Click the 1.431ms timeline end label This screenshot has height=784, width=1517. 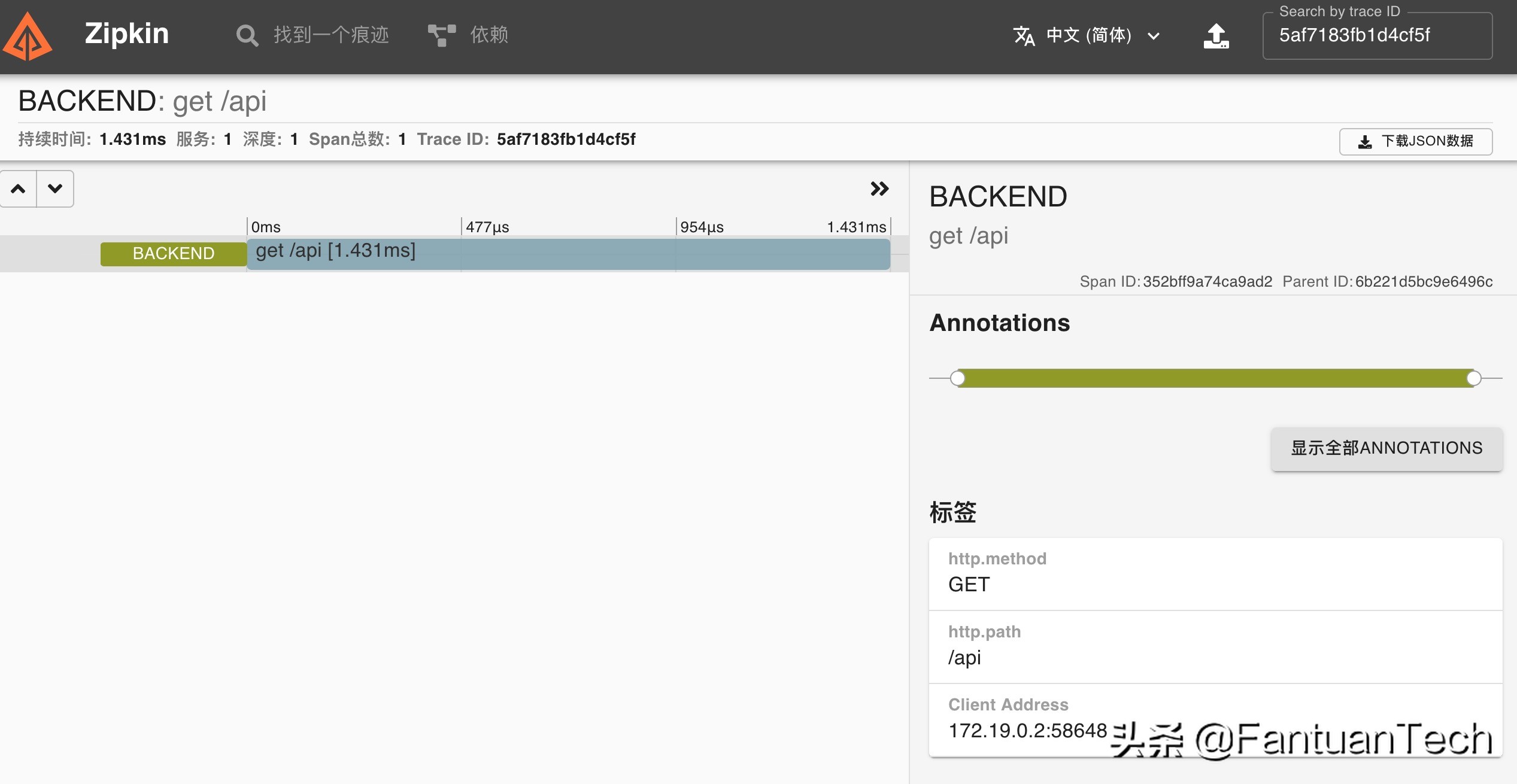pyautogui.click(x=857, y=227)
